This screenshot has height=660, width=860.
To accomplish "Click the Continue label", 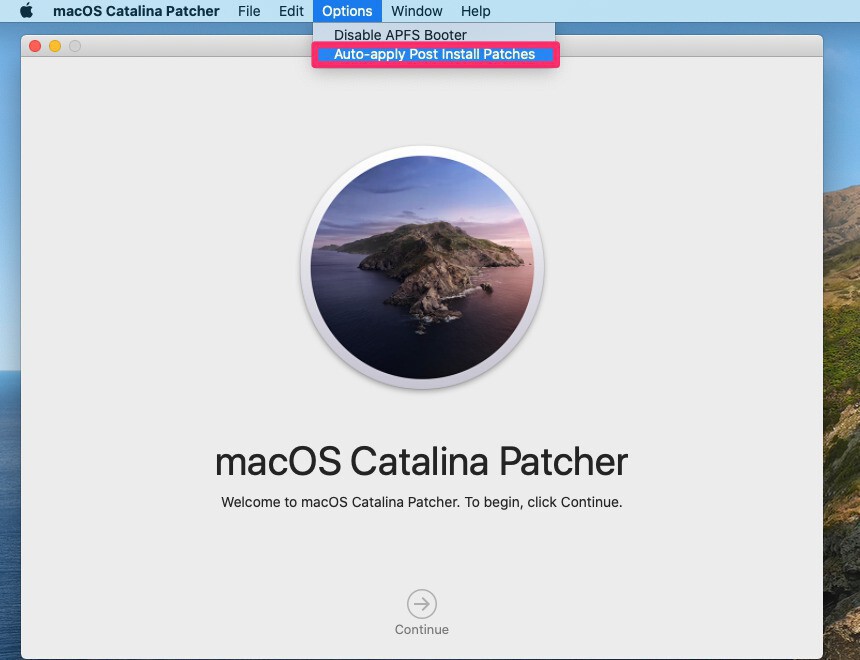I will (422, 629).
